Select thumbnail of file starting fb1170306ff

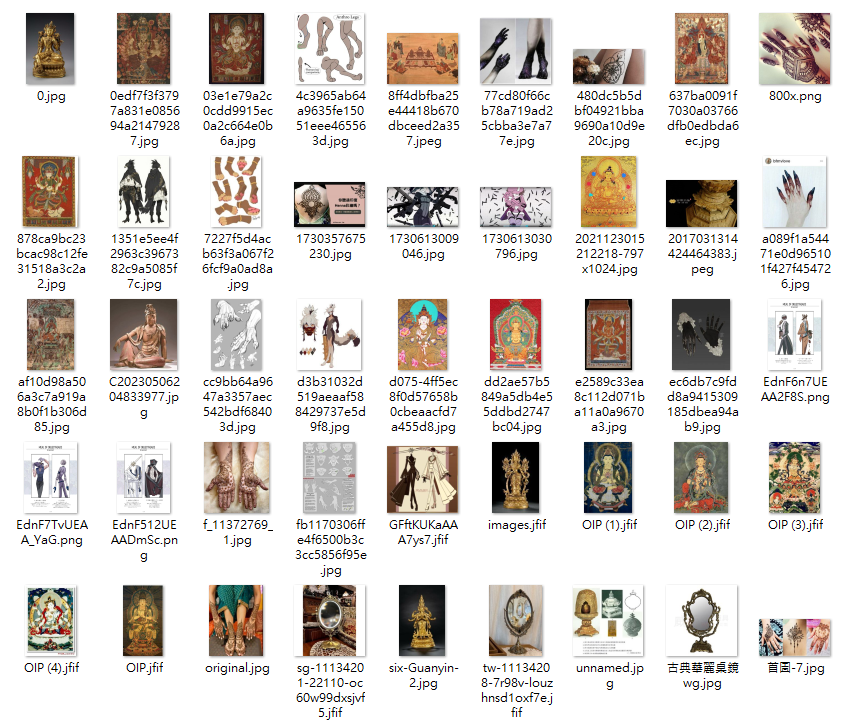(x=330, y=478)
